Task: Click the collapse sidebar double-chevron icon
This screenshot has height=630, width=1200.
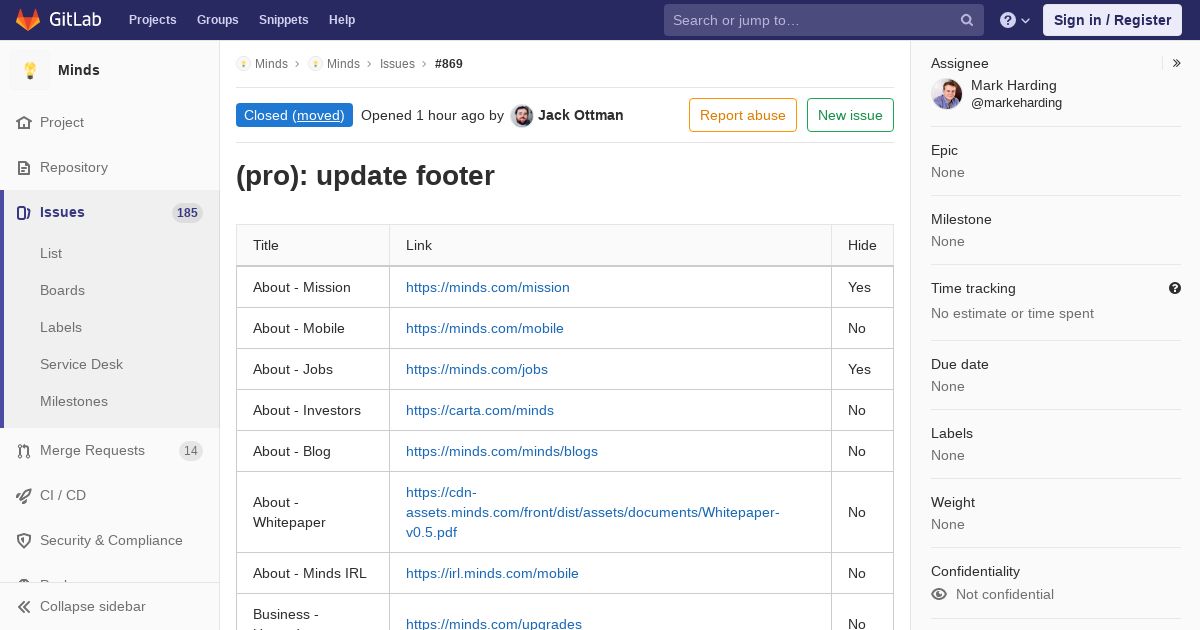Action: (x=24, y=607)
